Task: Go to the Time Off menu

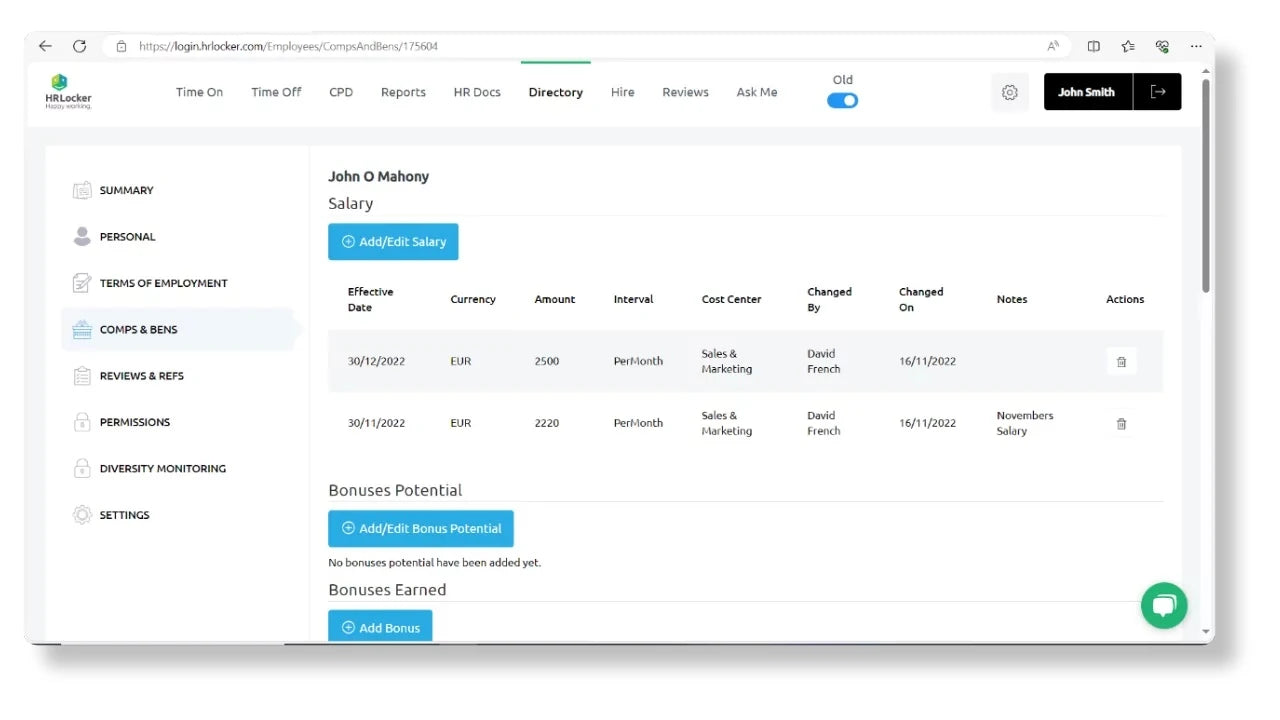Action: [x=276, y=92]
